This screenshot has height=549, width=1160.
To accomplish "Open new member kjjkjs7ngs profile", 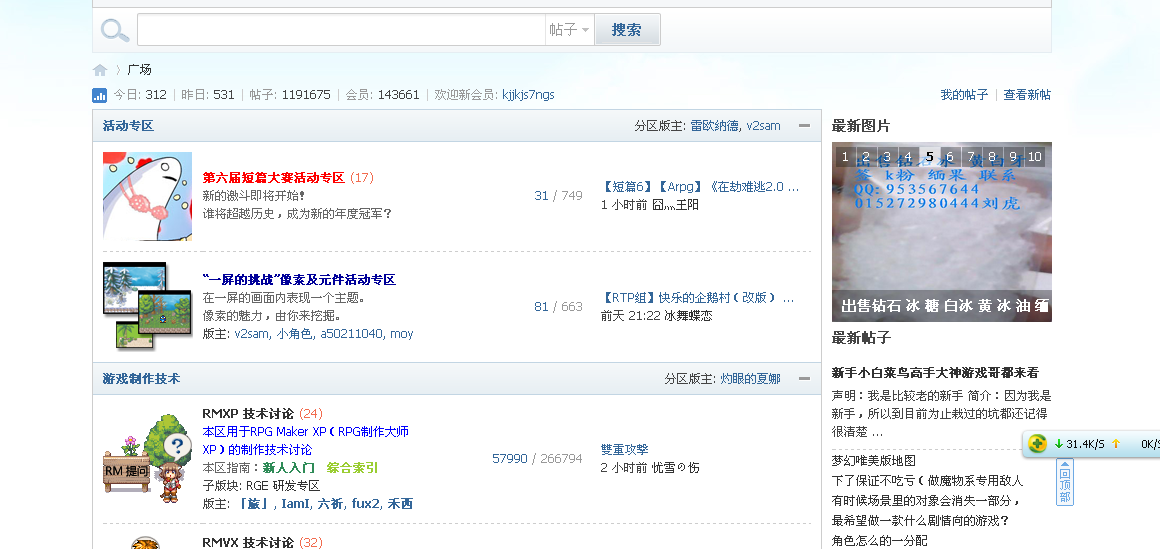I will [x=528, y=95].
